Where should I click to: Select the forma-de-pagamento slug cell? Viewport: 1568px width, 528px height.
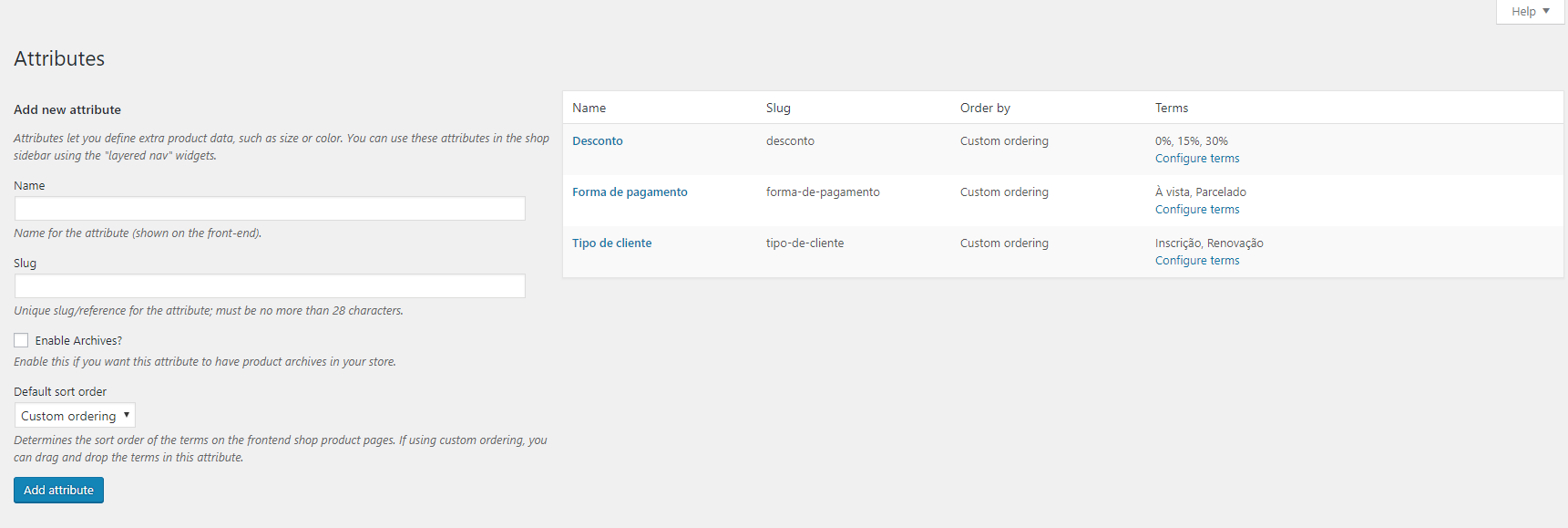[x=823, y=192]
